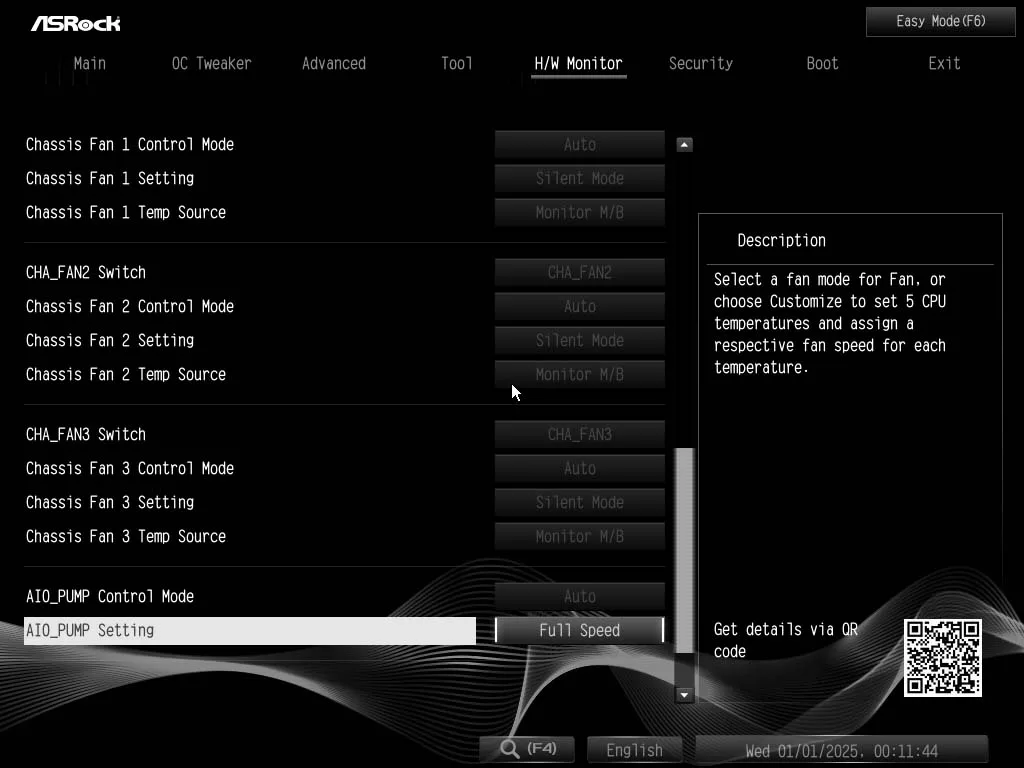This screenshot has width=1024, height=768.
Task: Open the Main tab
Action: click(x=89, y=63)
